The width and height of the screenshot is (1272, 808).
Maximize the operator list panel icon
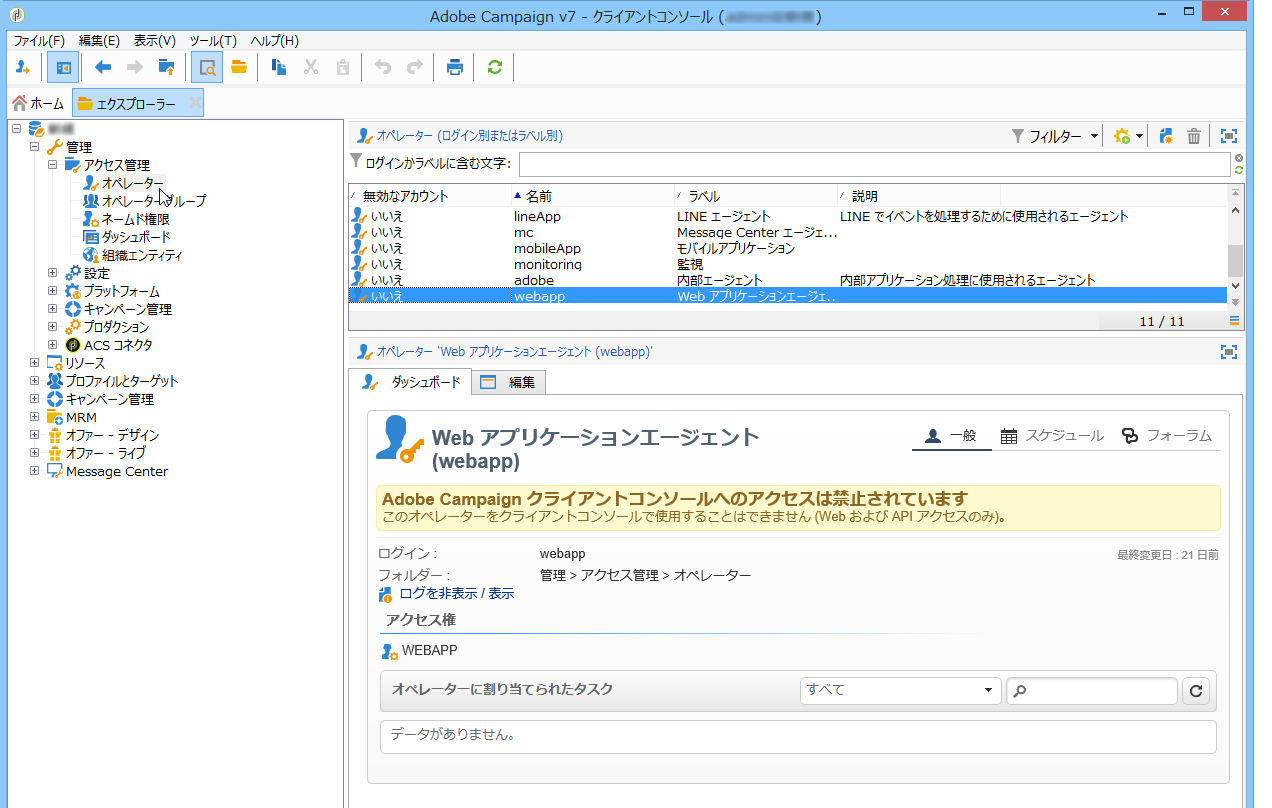pos(1228,136)
